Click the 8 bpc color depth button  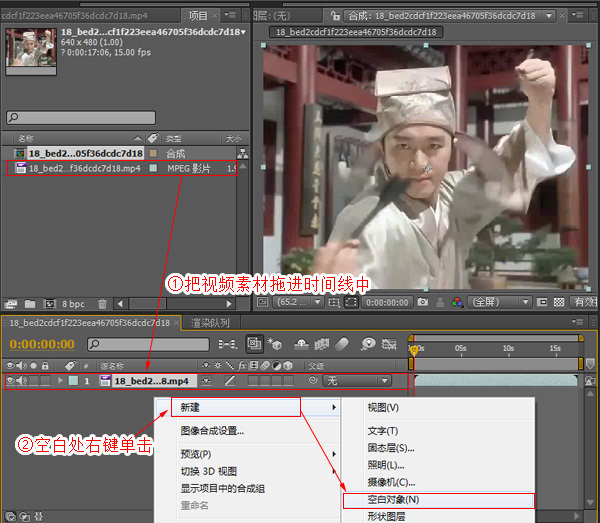click(x=73, y=304)
